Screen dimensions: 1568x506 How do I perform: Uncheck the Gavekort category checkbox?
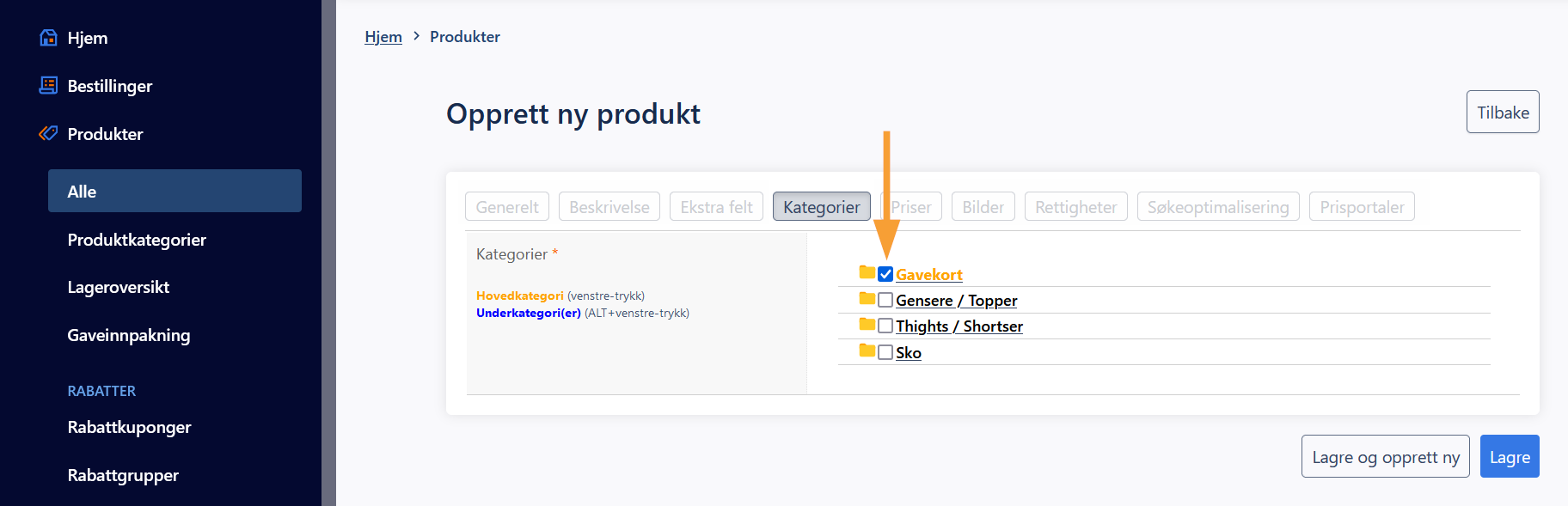885,275
